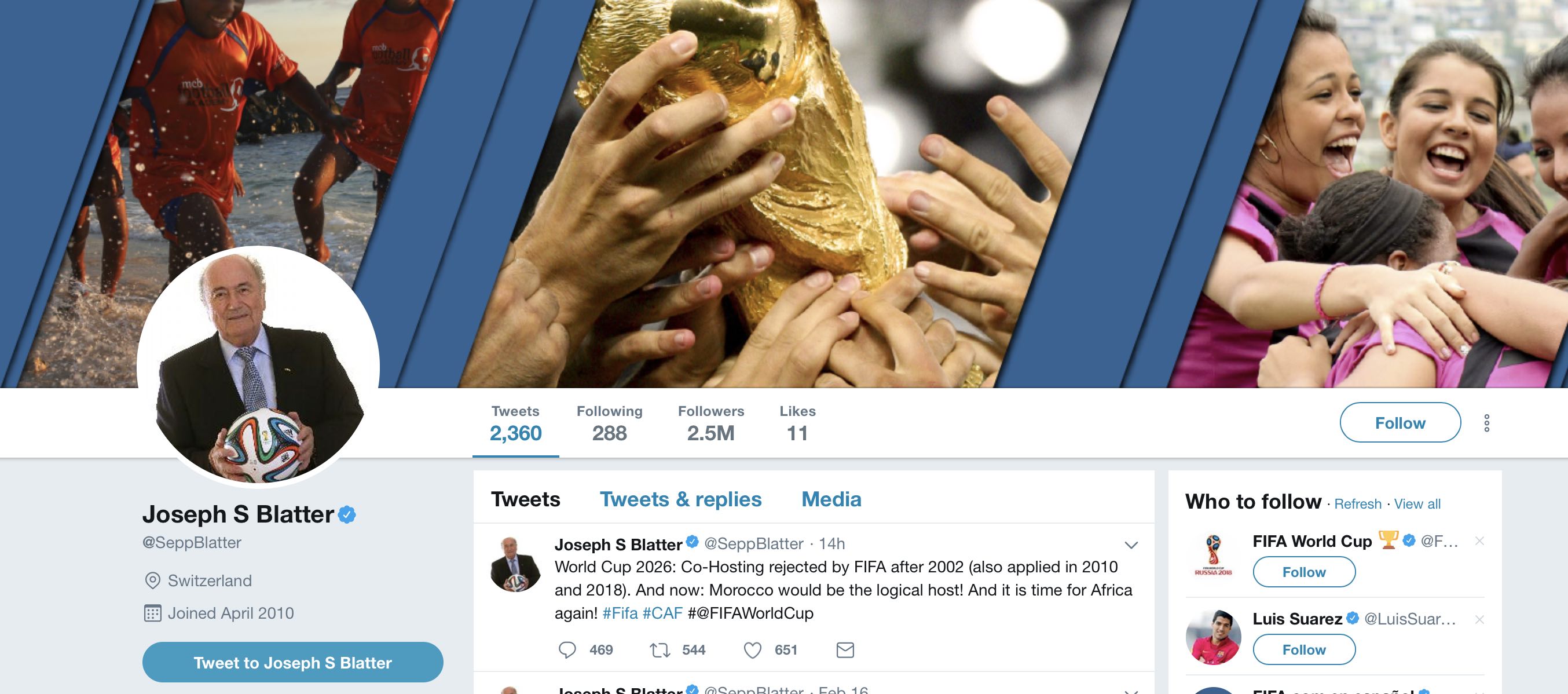Switch to the Tweets & replies tab
This screenshot has height=694, width=1568.
pyautogui.click(x=680, y=499)
